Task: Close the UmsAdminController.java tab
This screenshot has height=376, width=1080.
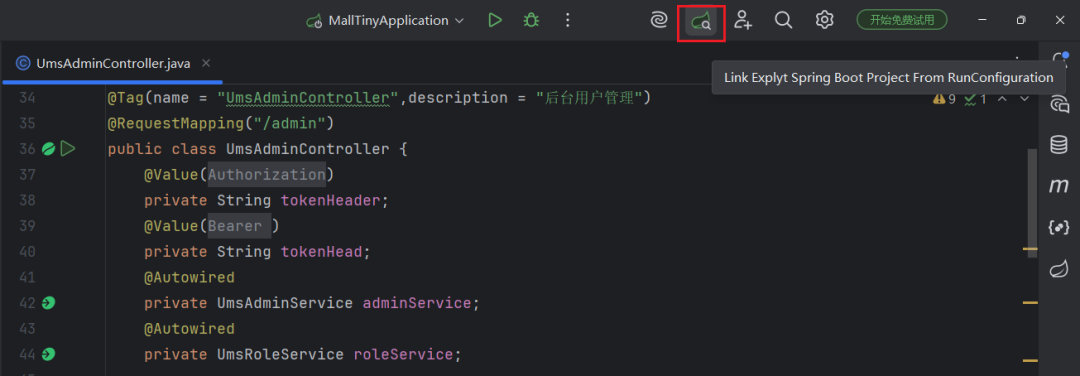Action: pyautogui.click(x=205, y=63)
